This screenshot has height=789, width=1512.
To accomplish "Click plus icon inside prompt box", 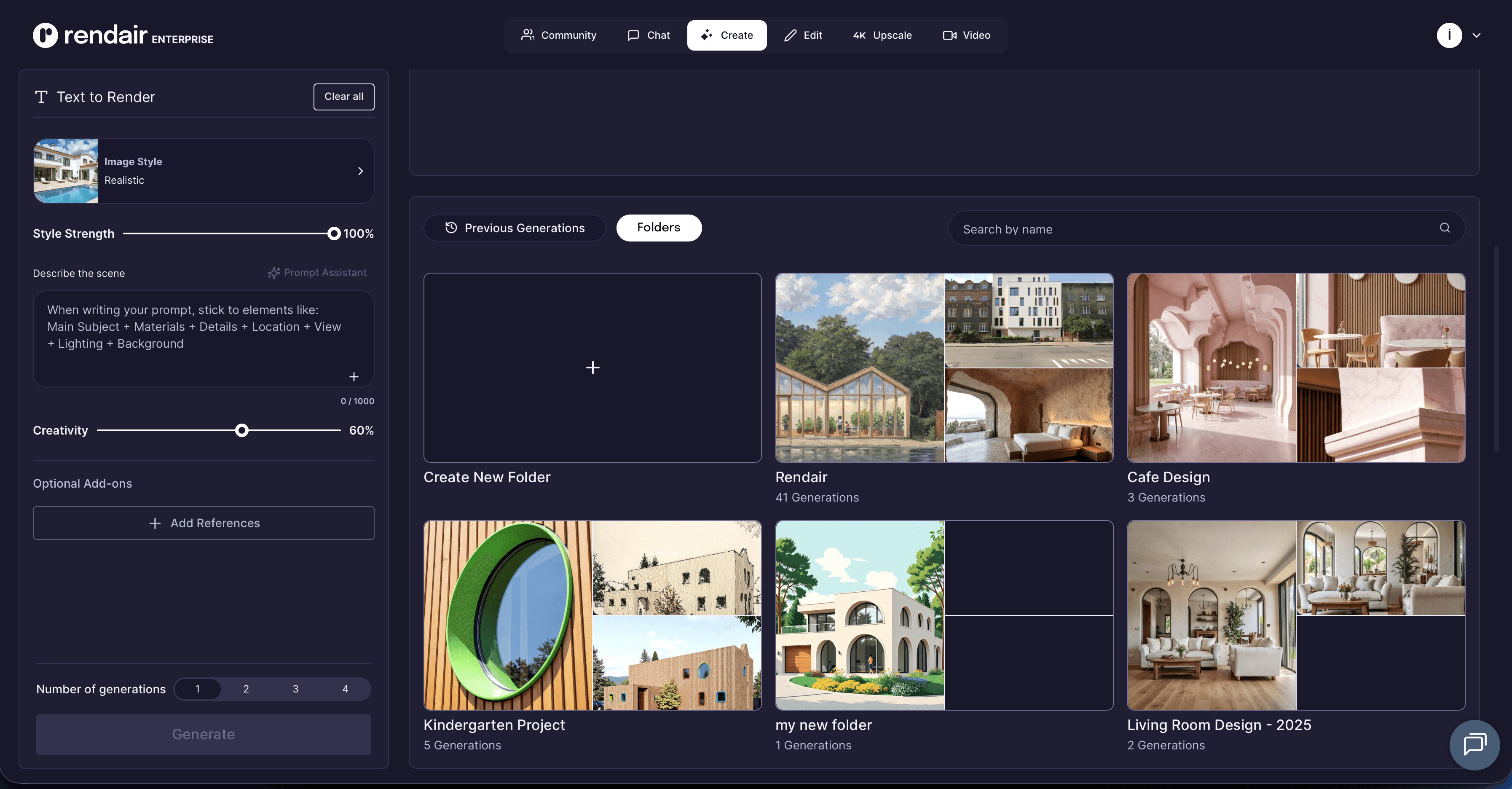I will point(354,377).
